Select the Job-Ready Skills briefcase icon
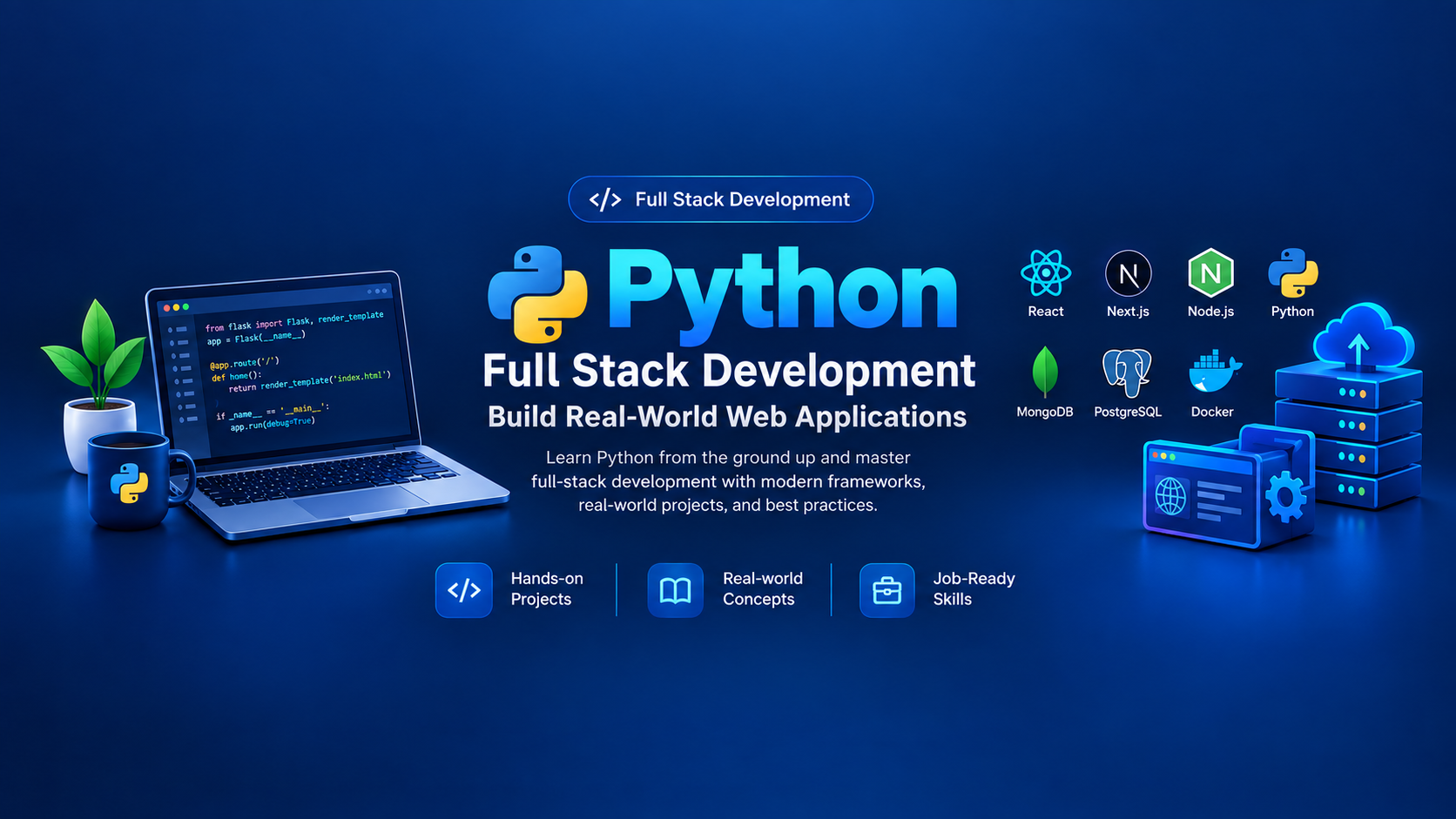Image resolution: width=1456 pixels, height=819 pixels. [x=887, y=590]
